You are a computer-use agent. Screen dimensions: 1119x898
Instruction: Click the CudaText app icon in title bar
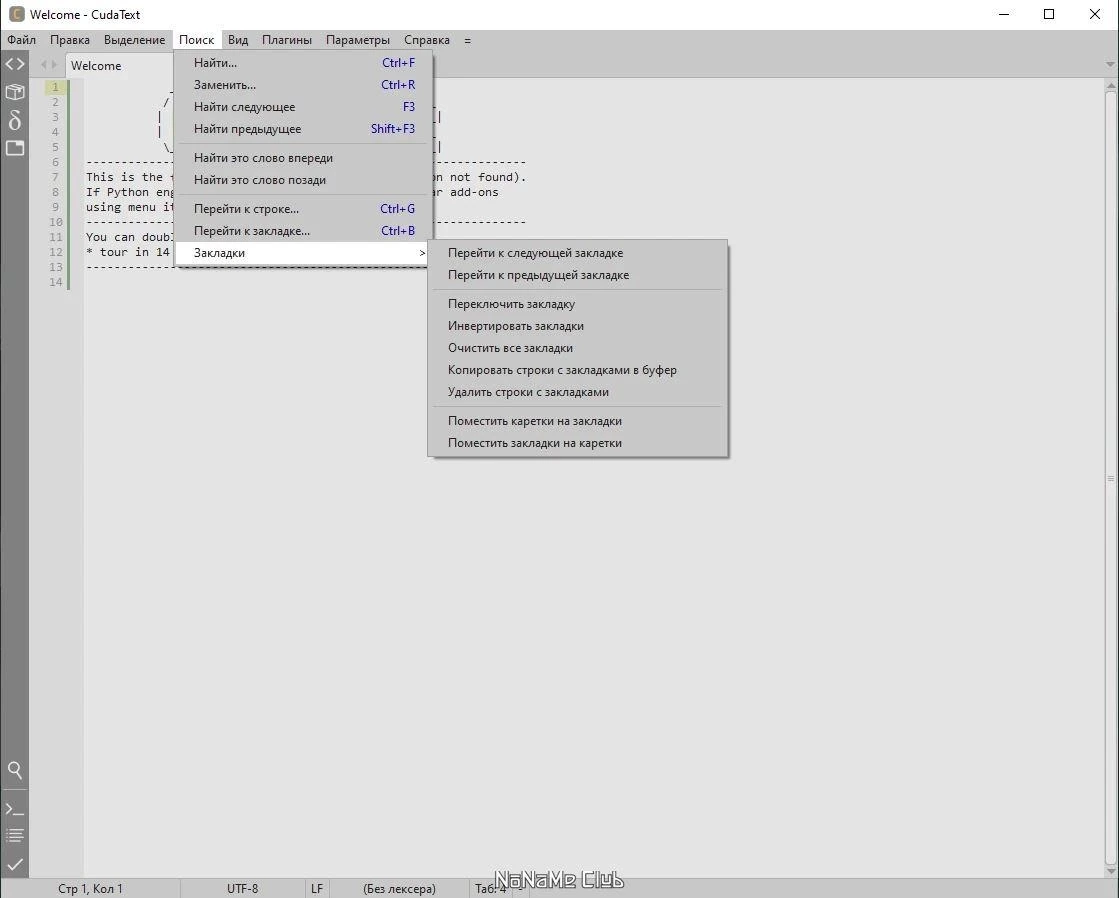pos(16,14)
